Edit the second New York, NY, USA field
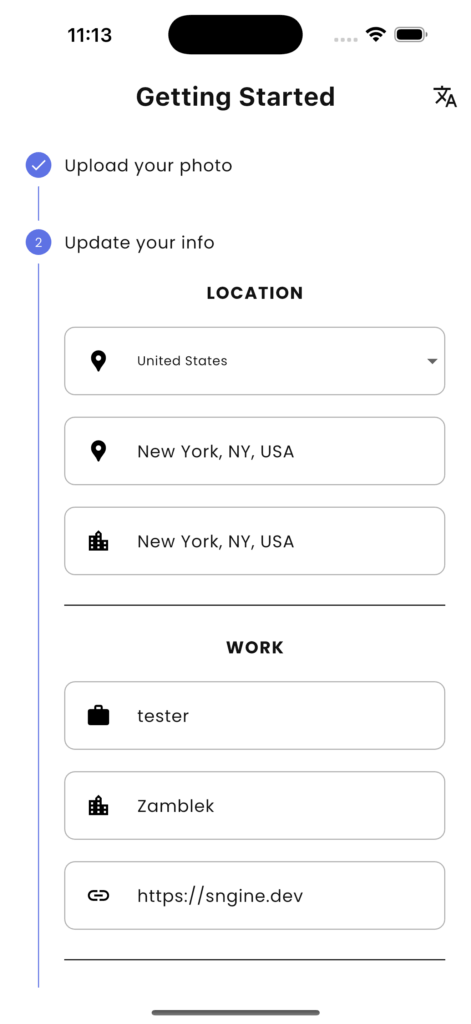The height and width of the screenshot is (1024, 471). (255, 541)
